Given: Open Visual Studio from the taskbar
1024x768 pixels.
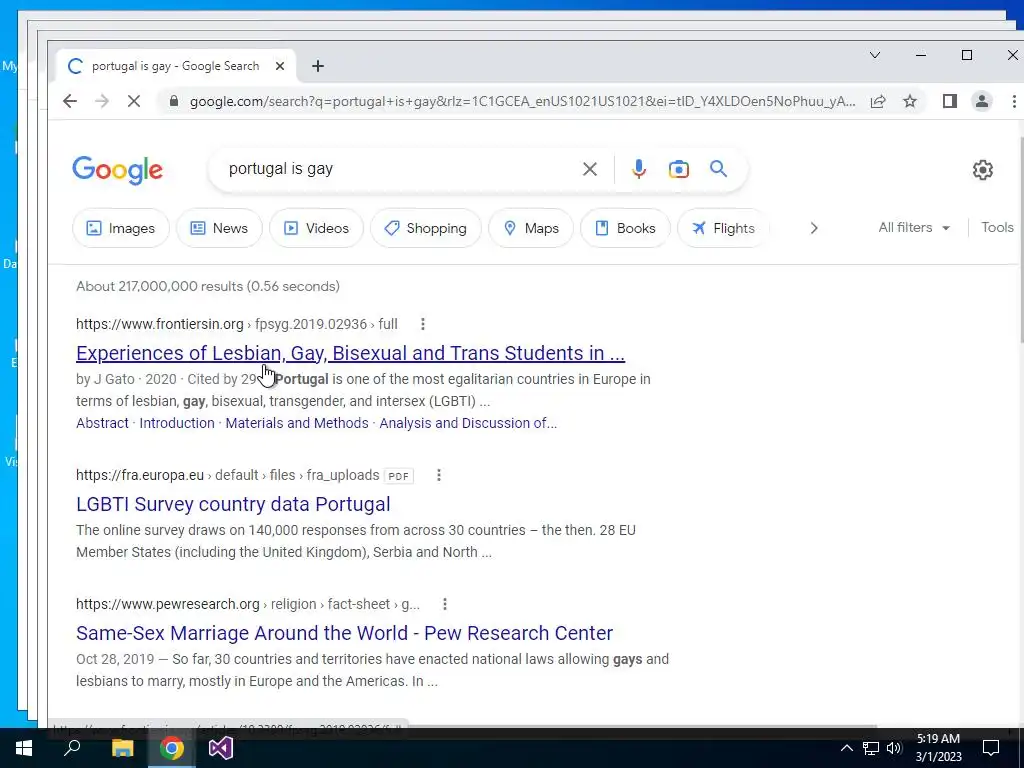Looking at the screenshot, I should 221,748.
